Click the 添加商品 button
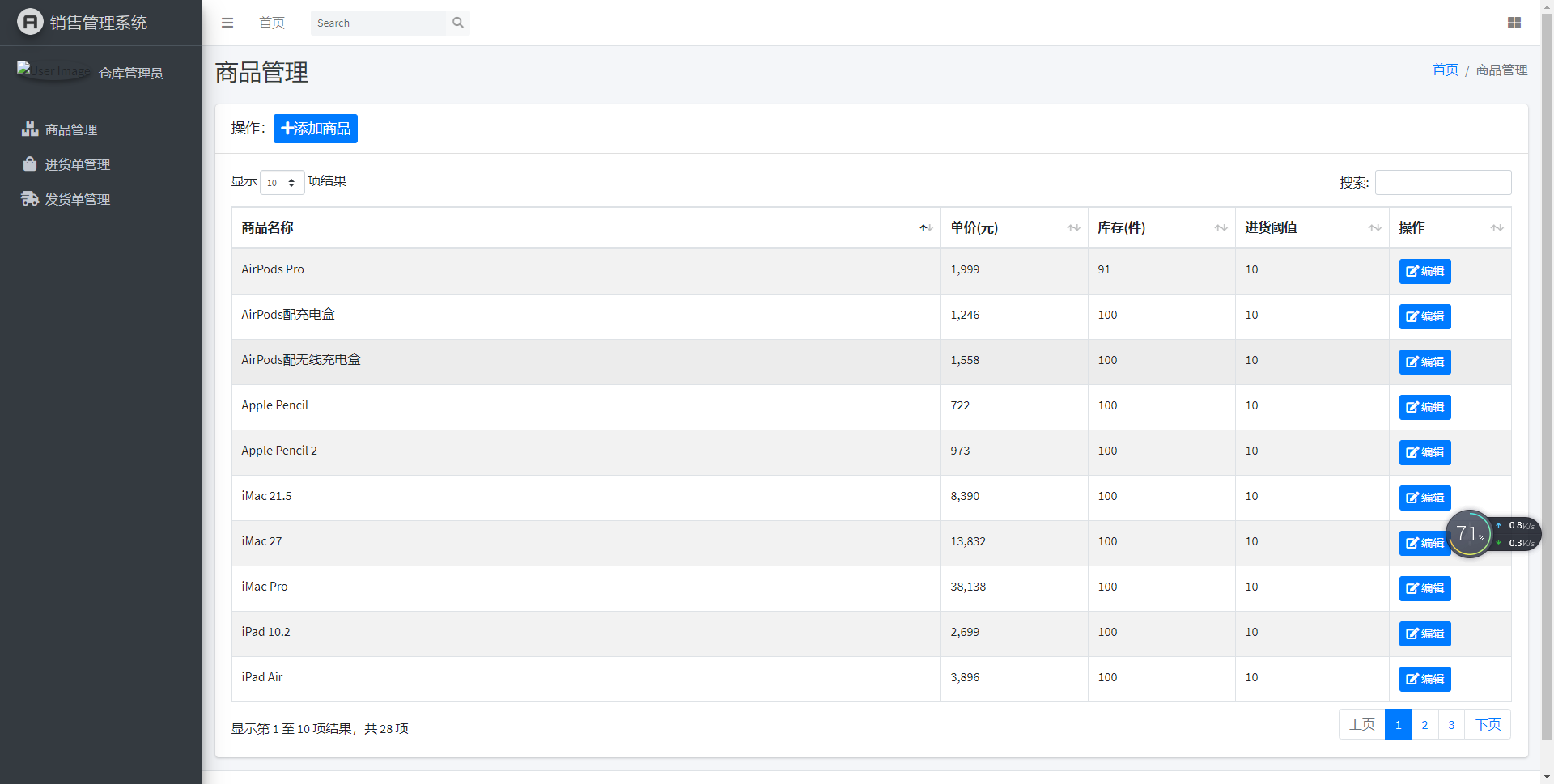This screenshot has height=784, width=1554. (316, 129)
